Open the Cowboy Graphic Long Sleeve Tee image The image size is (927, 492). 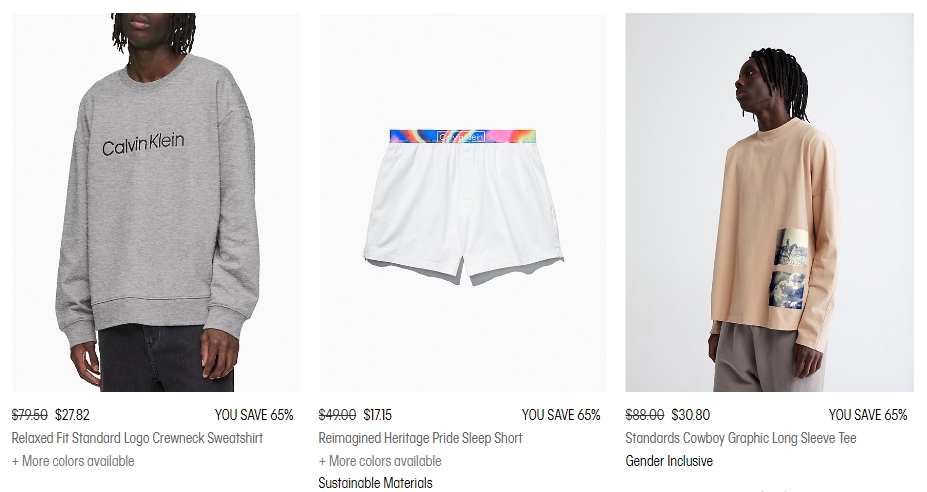(x=770, y=202)
